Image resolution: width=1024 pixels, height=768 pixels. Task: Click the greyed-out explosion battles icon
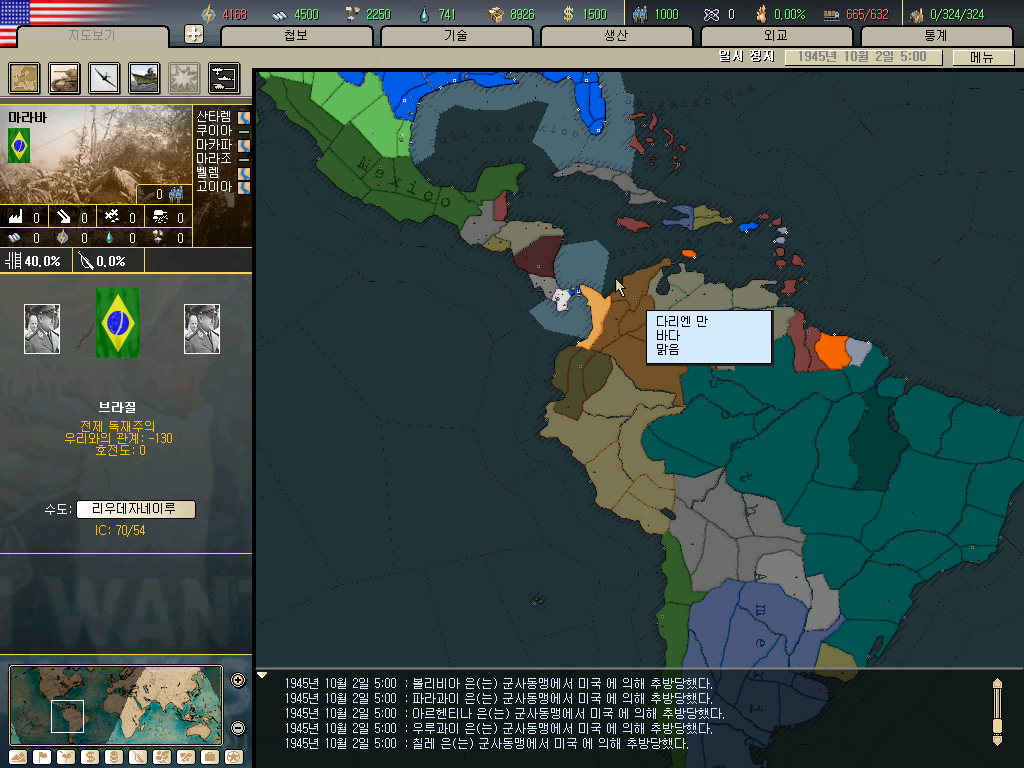184,78
